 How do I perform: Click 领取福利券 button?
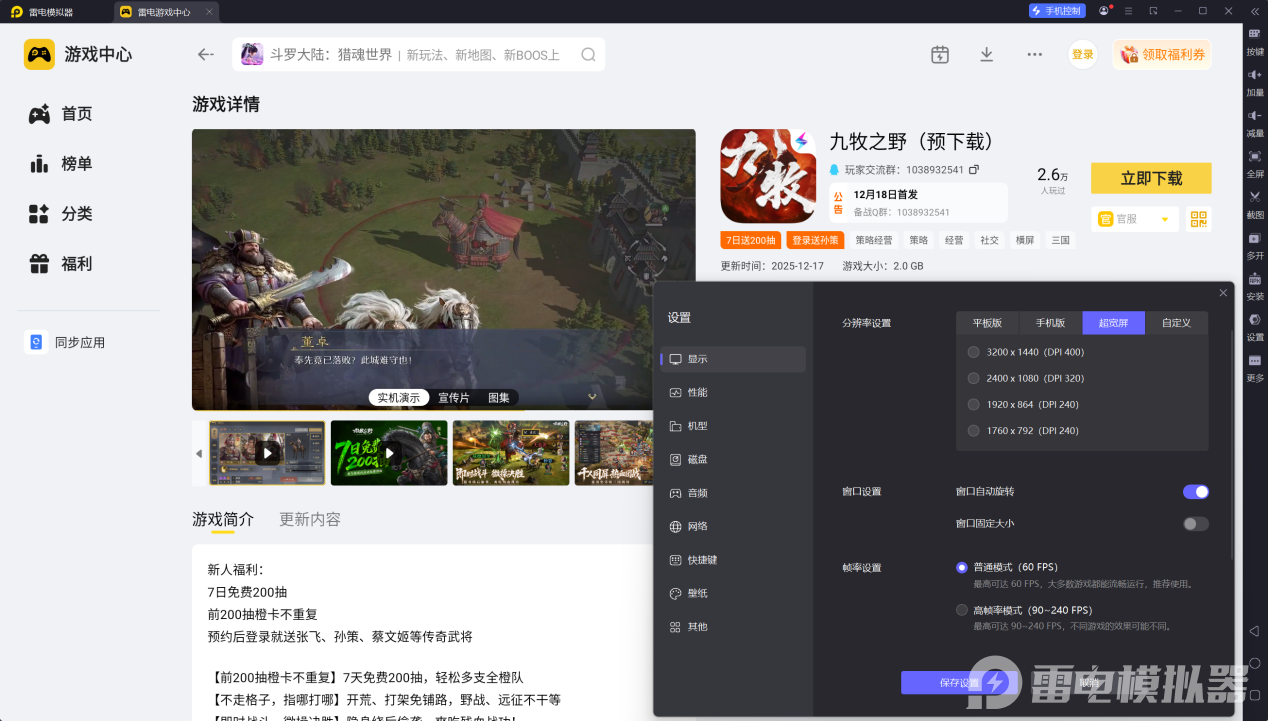1162,55
